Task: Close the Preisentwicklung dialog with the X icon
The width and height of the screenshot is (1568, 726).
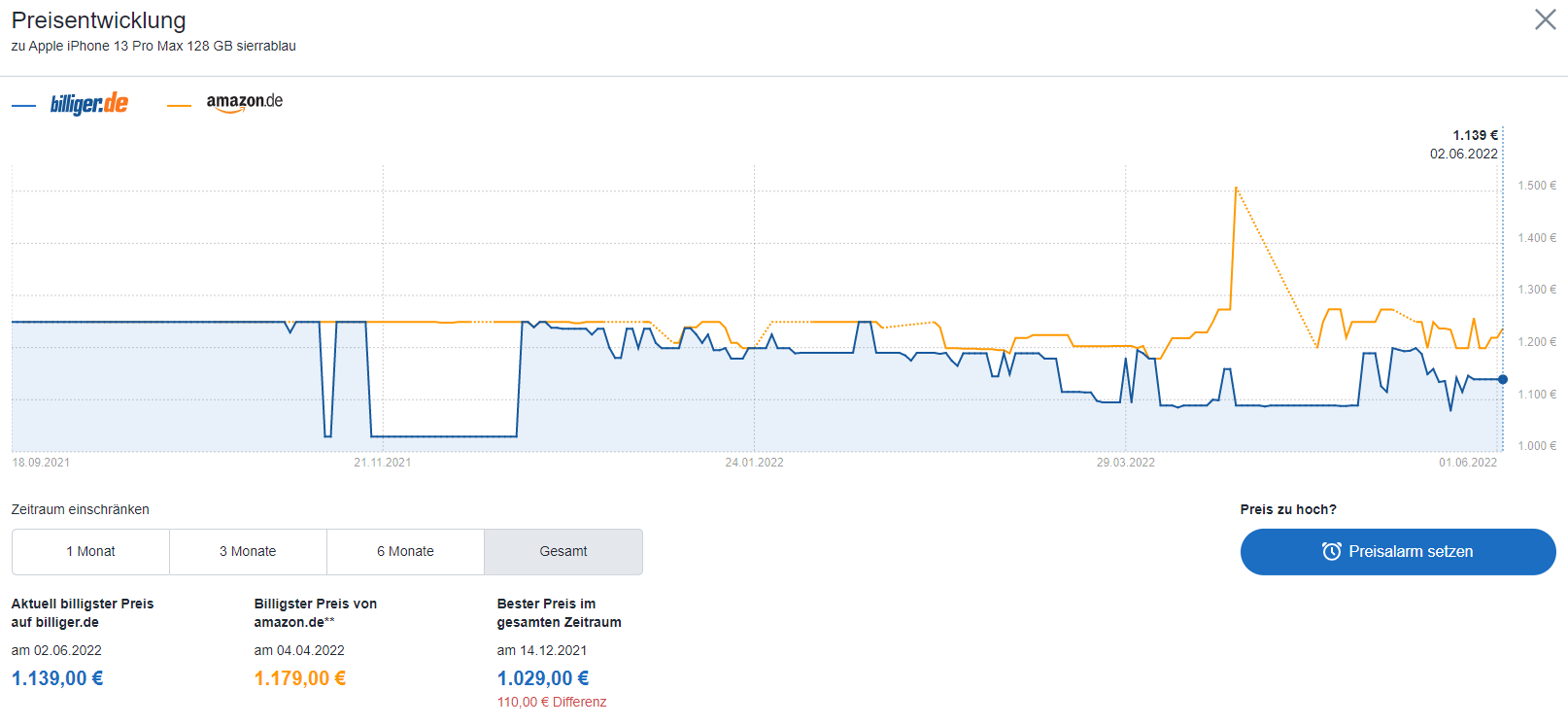Action: click(x=1545, y=19)
